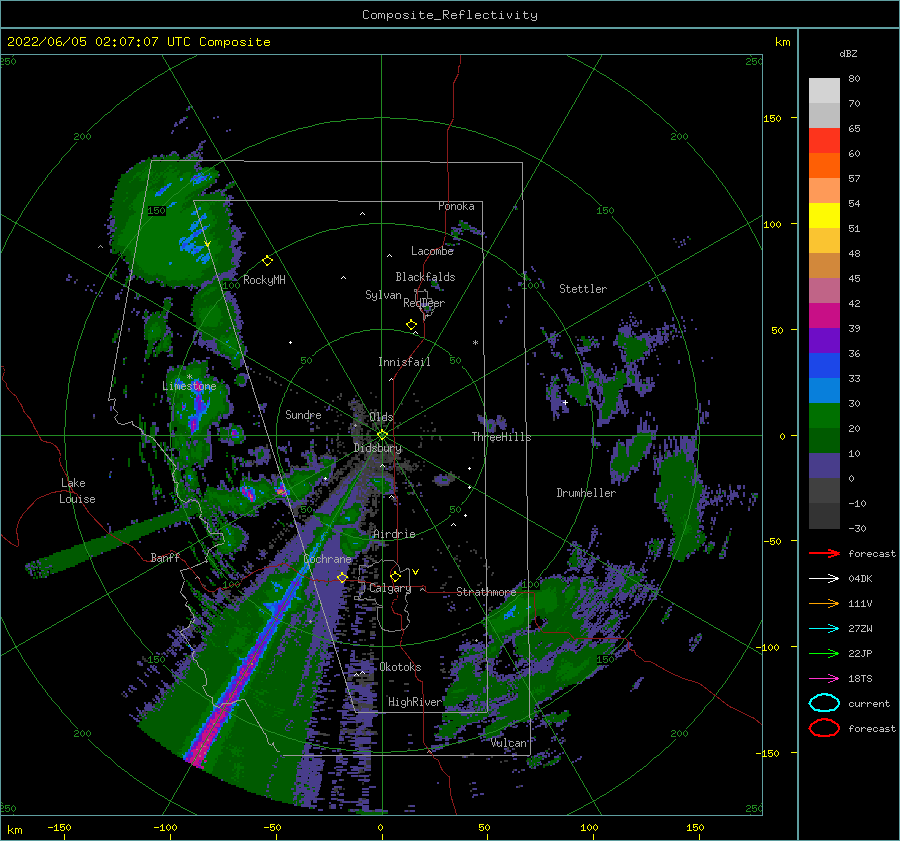The width and height of the screenshot is (900, 841).
Task: Click the green swatch between 30 and 20
Action: 824,416
